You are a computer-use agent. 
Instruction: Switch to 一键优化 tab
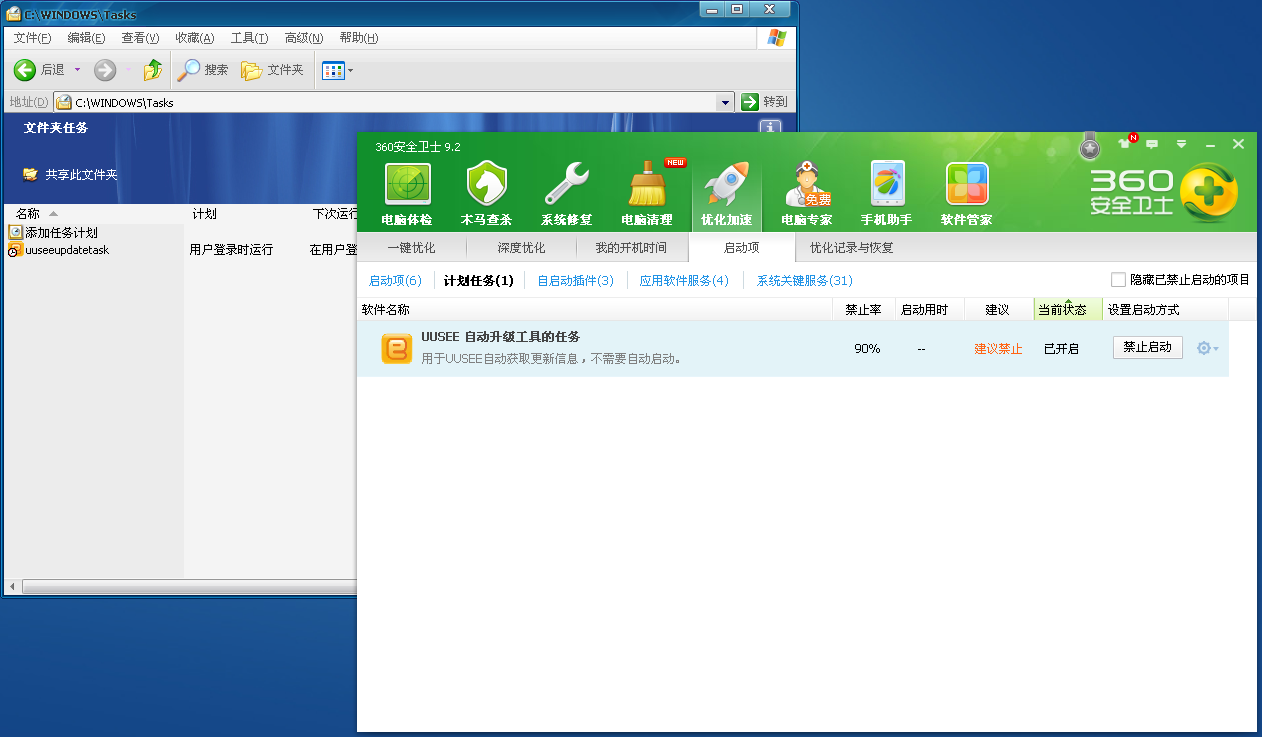[x=411, y=248]
